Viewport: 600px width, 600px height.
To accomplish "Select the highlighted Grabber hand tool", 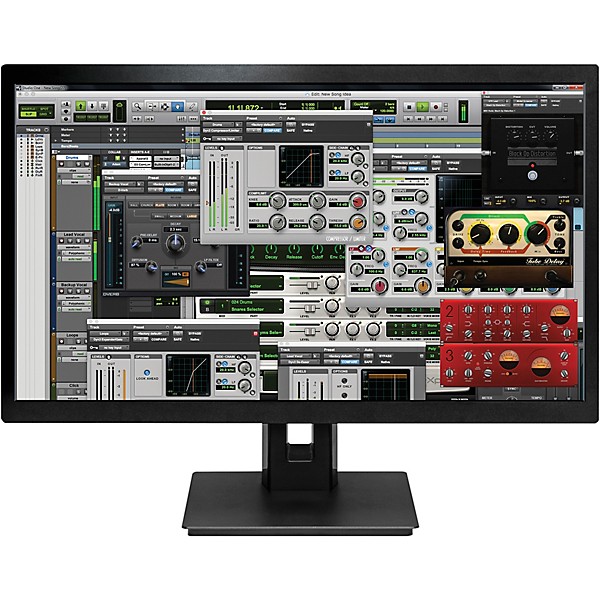I will coord(178,106).
